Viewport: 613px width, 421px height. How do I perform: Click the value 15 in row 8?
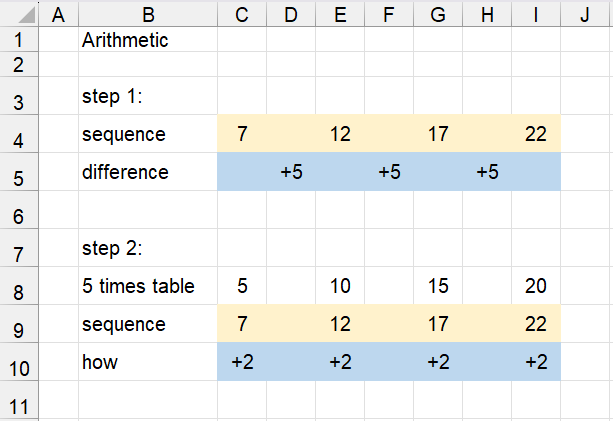tap(438, 286)
